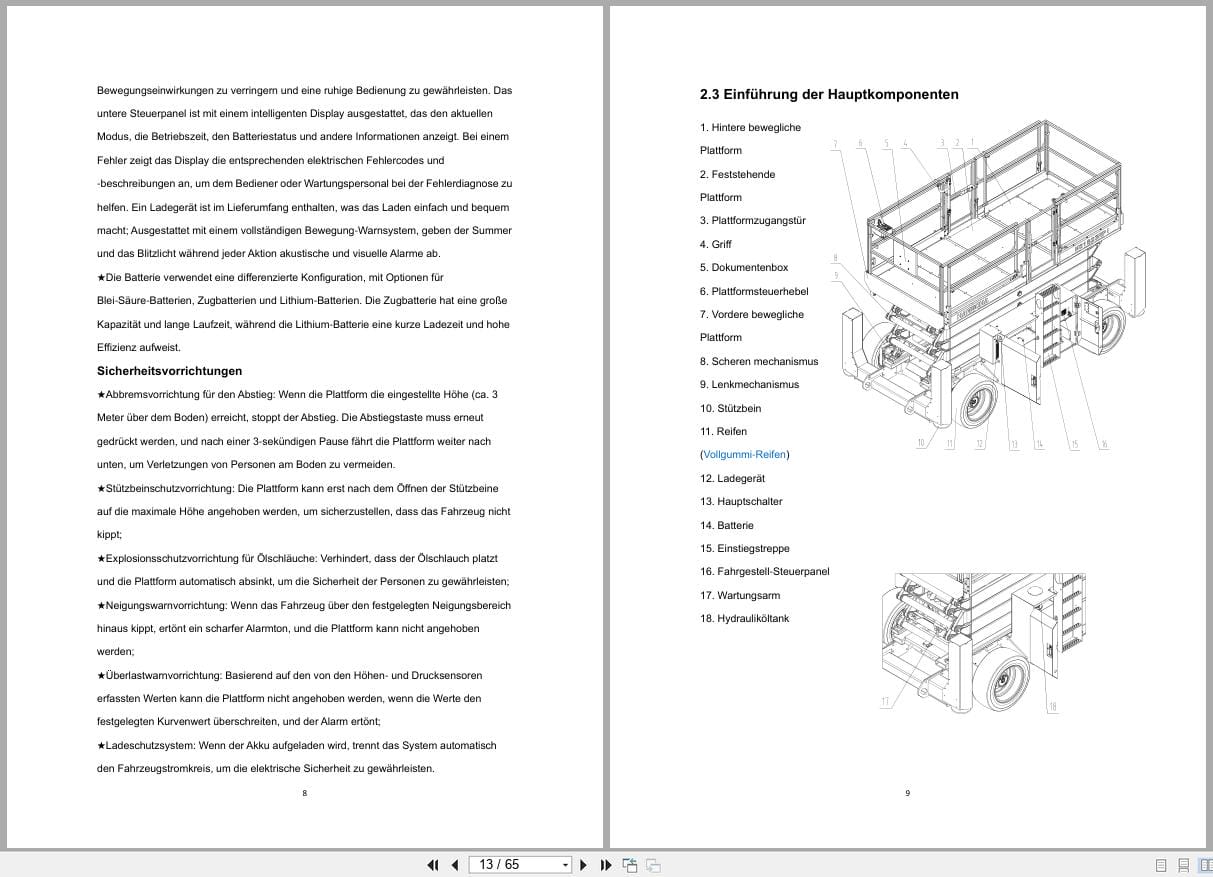Click the greyed go-to-next-view icon
The image size is (1213, 877).
653,865
